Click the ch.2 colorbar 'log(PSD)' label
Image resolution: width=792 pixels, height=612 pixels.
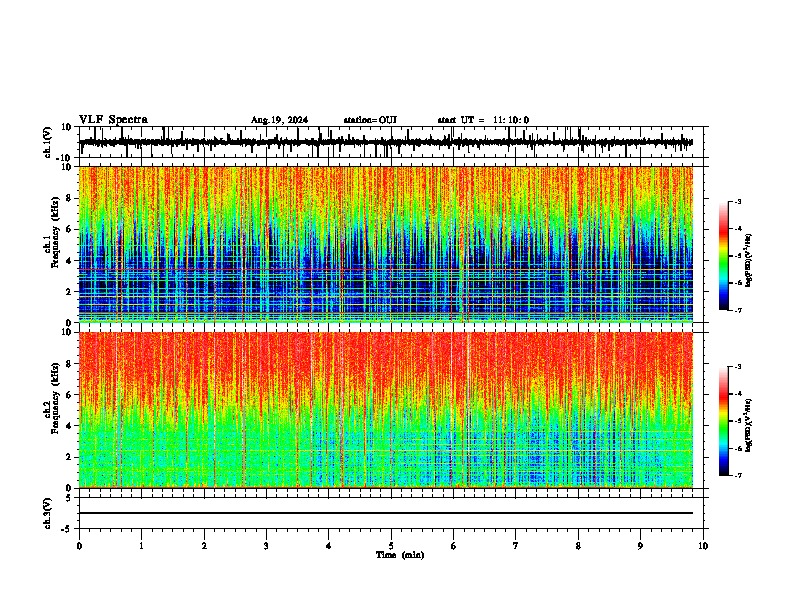point(748,425)
